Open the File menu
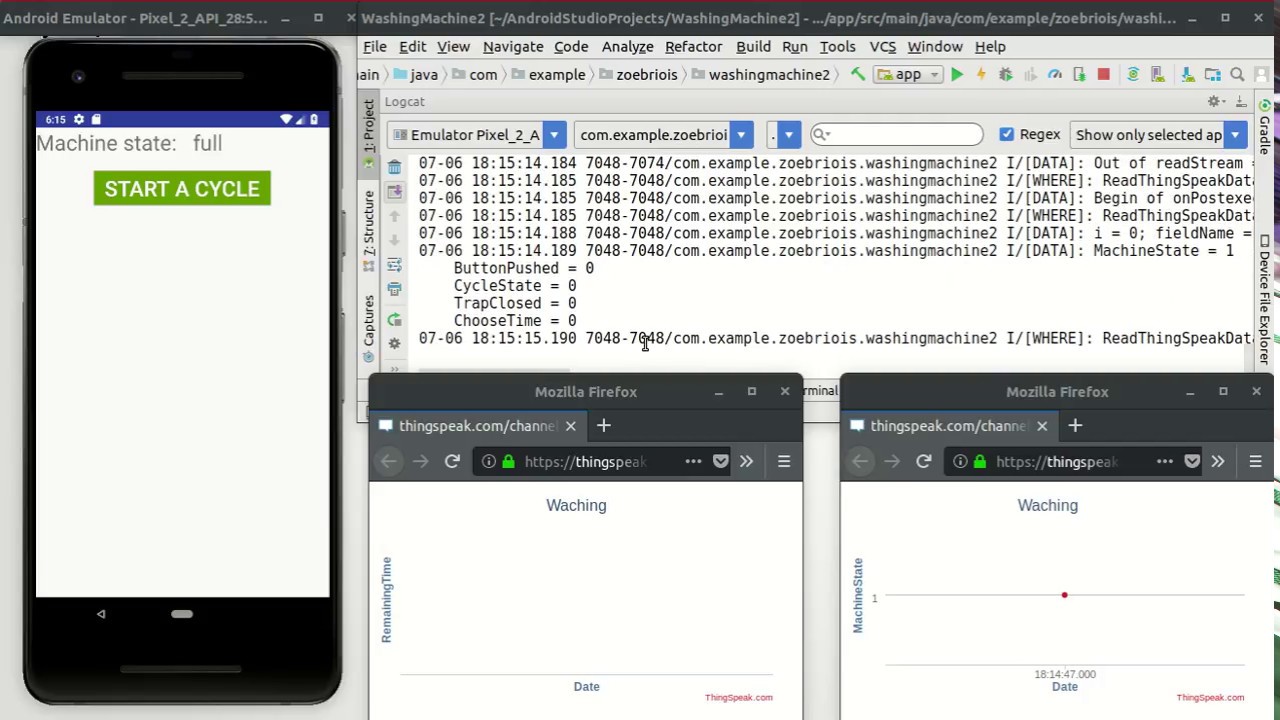The image size is (1280, 720). click(x=375, y=47)
